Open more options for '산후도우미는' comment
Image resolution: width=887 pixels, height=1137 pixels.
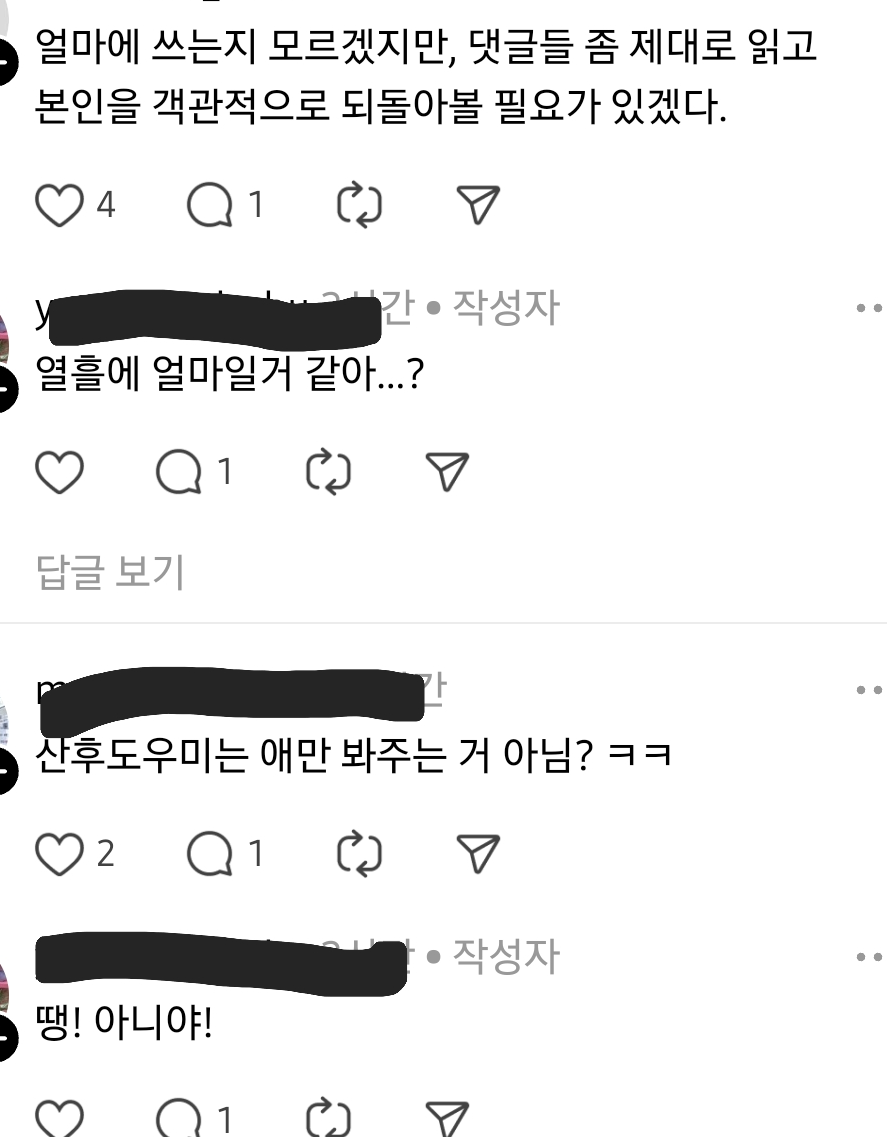[x=870, y=690]
